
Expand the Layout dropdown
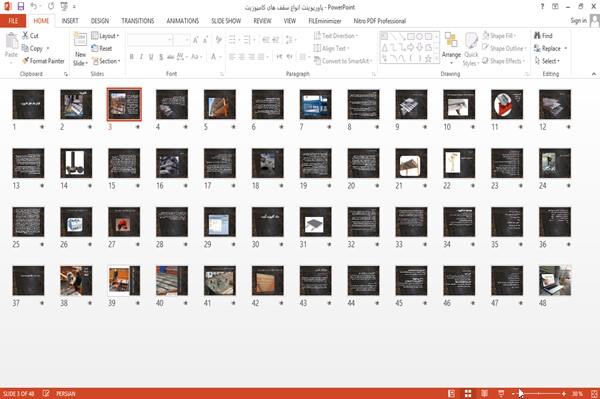tap(105, 36)
